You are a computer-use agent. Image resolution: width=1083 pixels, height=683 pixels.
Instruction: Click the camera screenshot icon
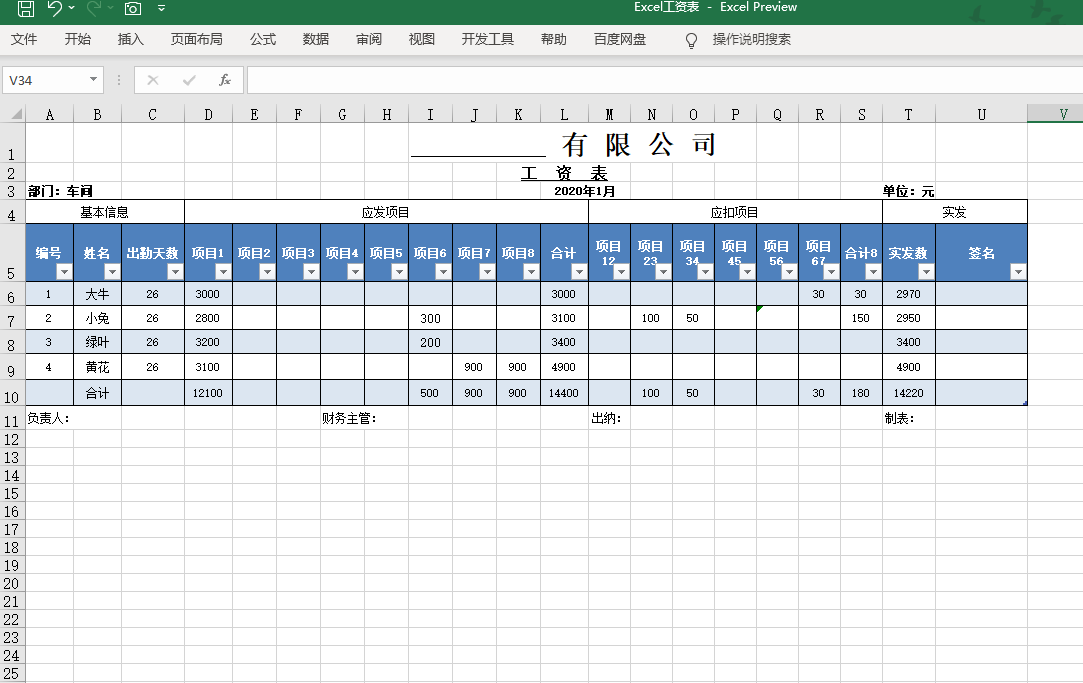coord(133,8)
